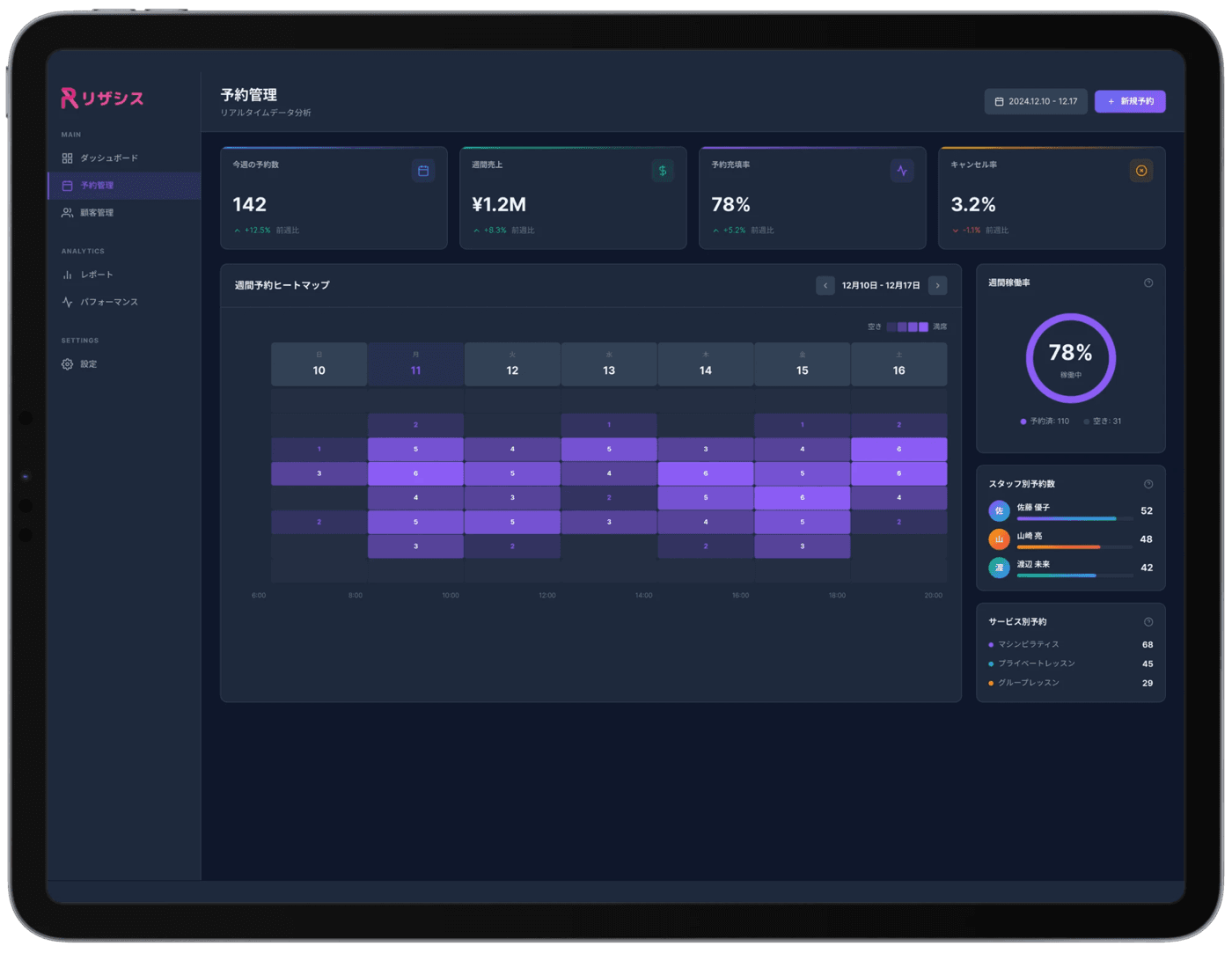Select the 渡 avatar for 渡辺 未来
The image size is (1232, 953).
coord(999,568)
